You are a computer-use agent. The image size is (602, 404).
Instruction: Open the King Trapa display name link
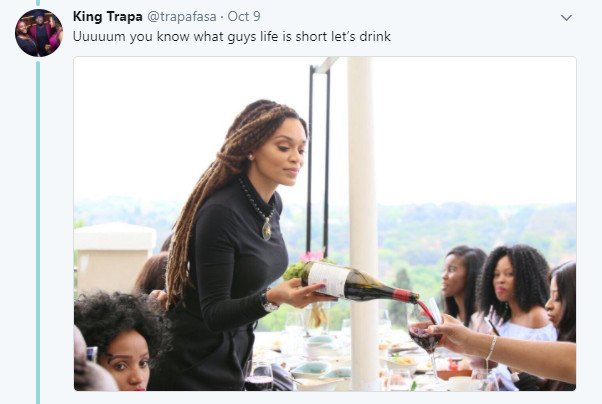tap(108, 17)
